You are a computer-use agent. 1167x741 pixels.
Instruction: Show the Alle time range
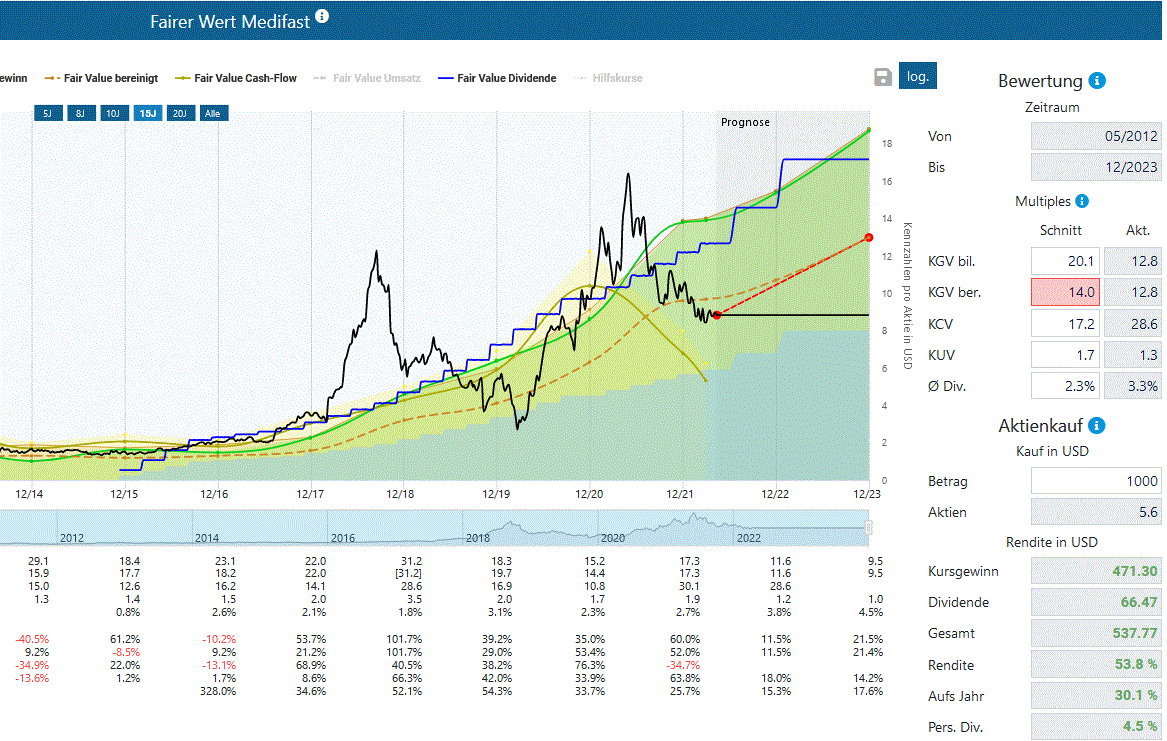point(212,114)
